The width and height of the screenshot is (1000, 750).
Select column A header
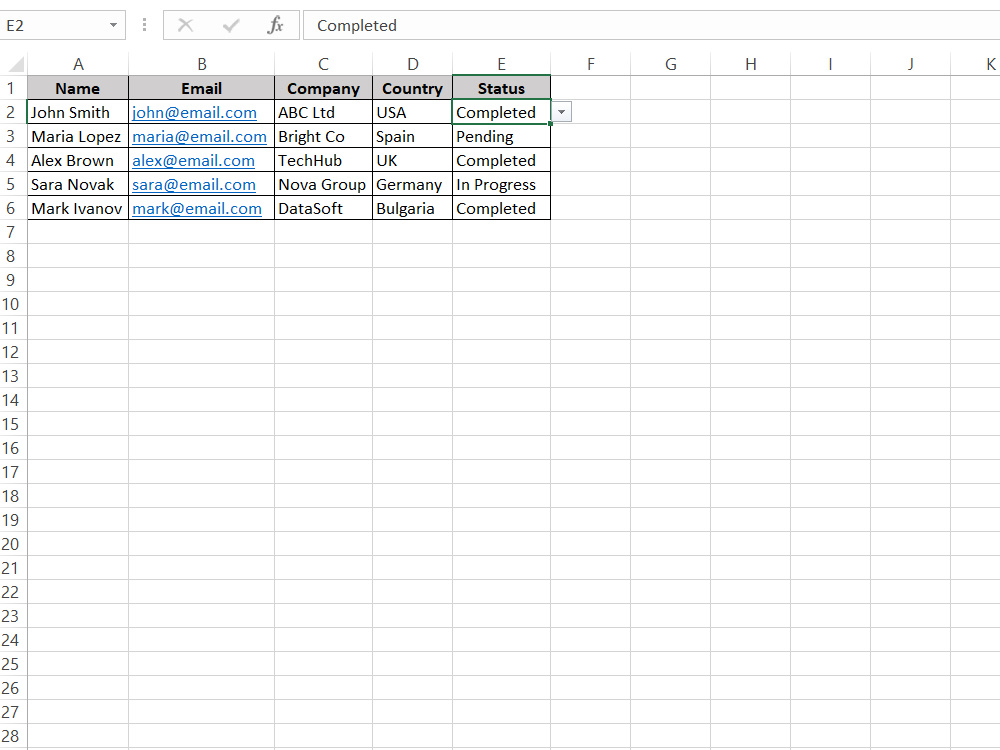click(78, 64)
